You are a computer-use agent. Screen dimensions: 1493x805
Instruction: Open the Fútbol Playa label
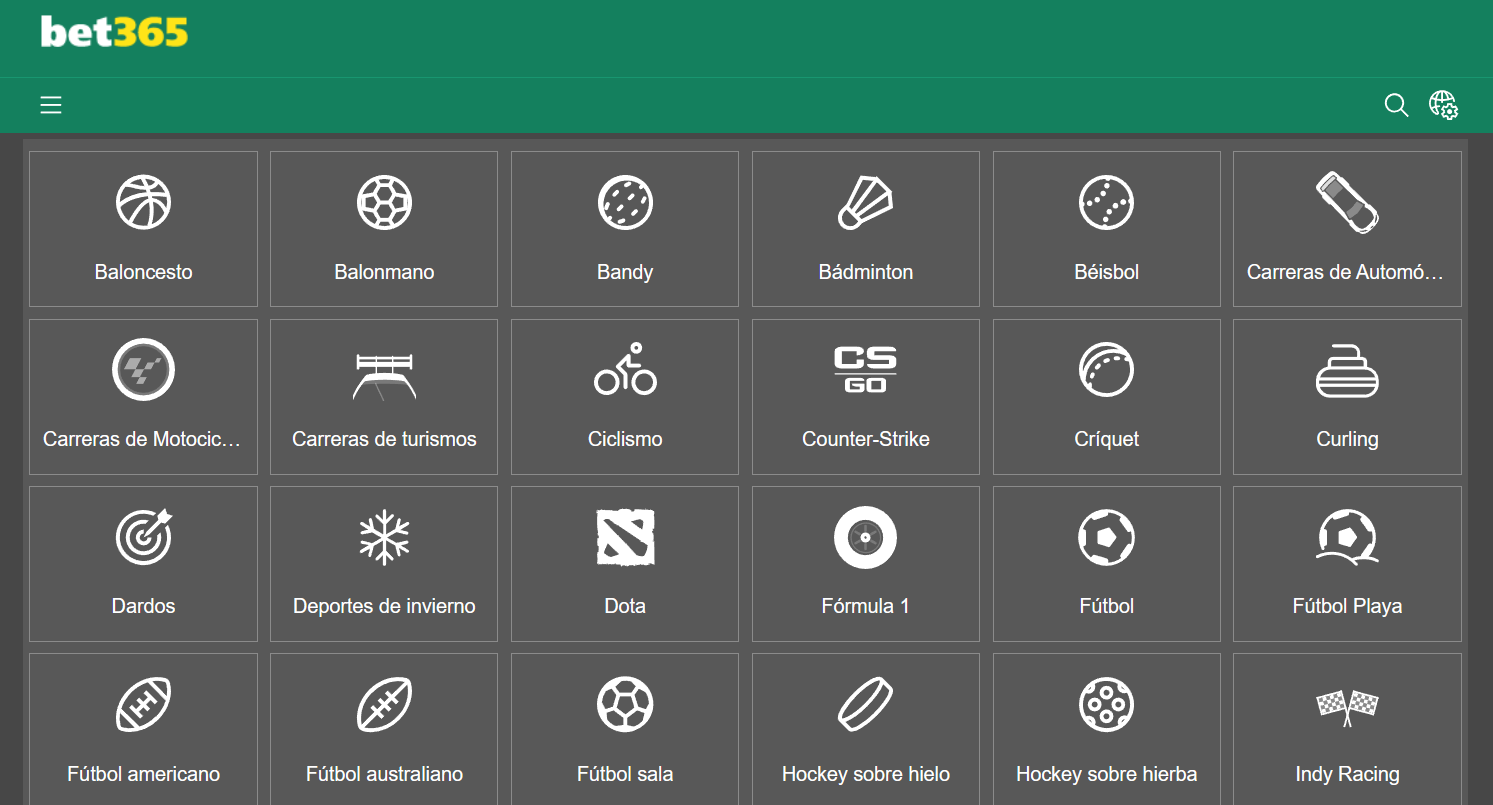click(x=1347, y=606)
